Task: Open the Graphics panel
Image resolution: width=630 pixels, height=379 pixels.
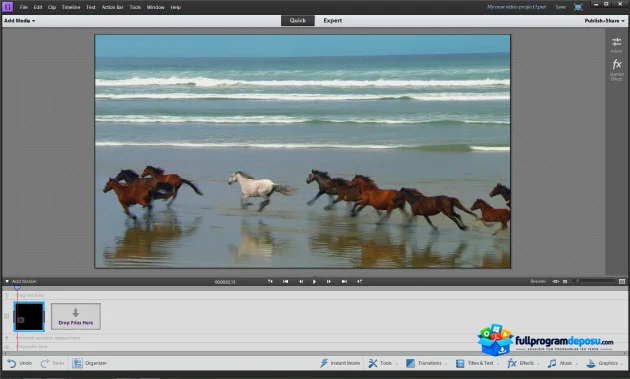Action: (604, 363)
